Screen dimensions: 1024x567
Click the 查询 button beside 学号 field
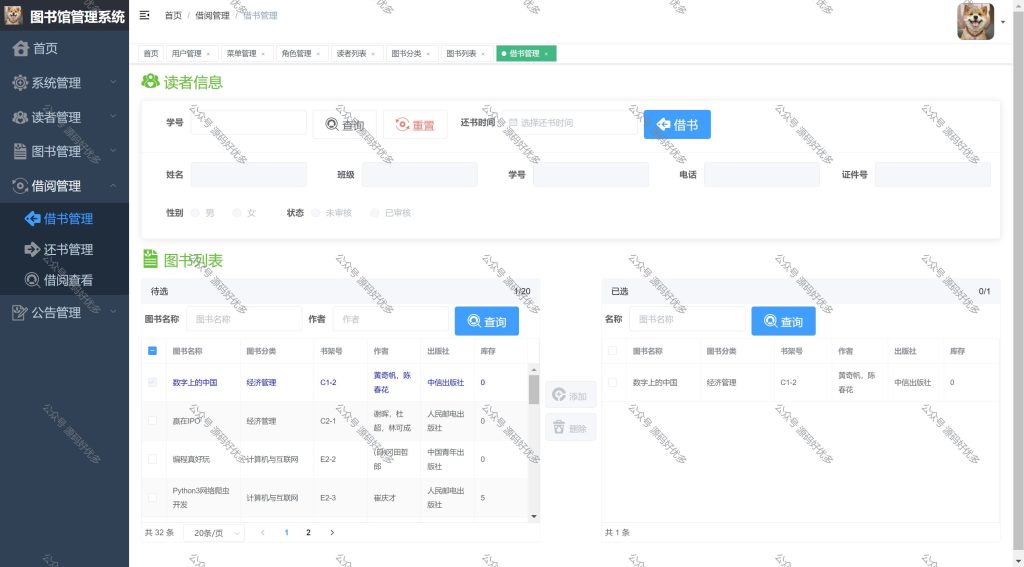(x=345, y=124)
